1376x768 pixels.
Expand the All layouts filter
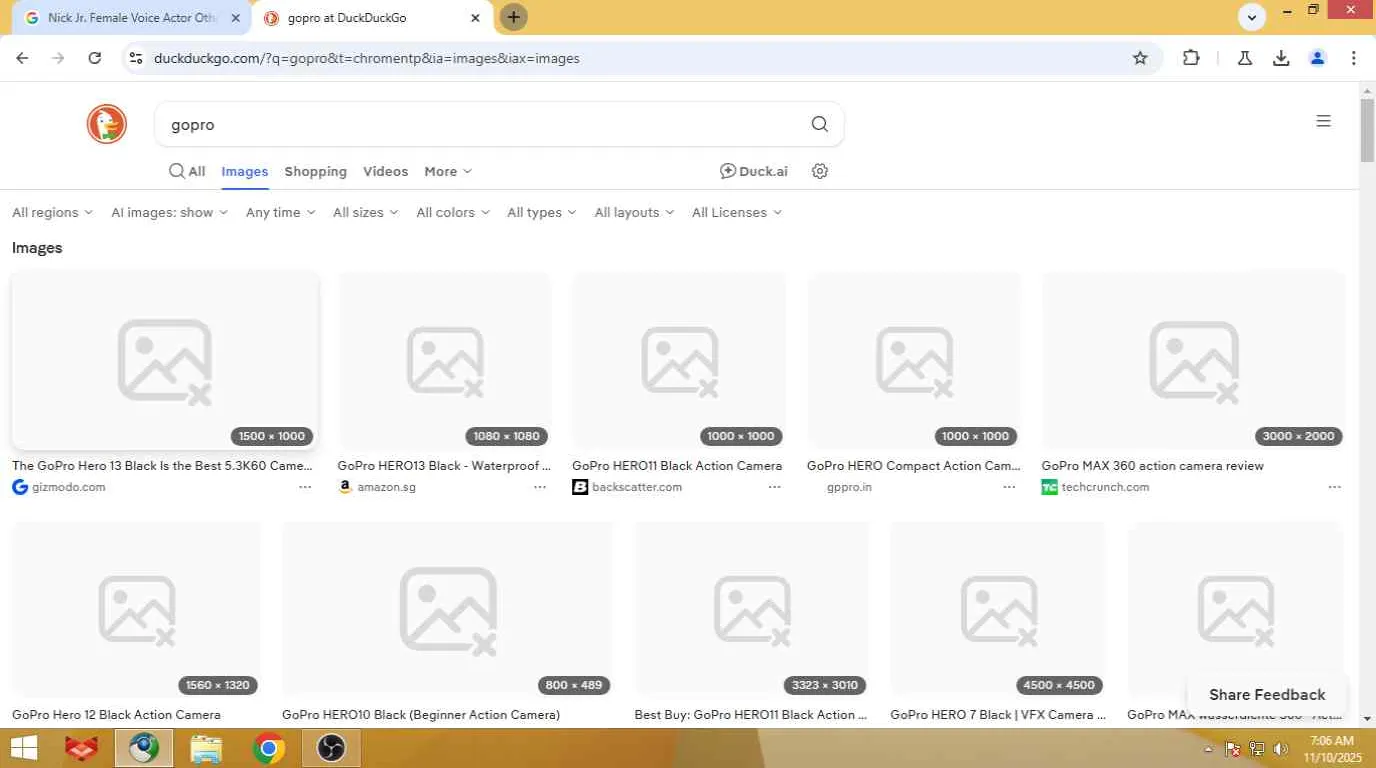point(634,212)
